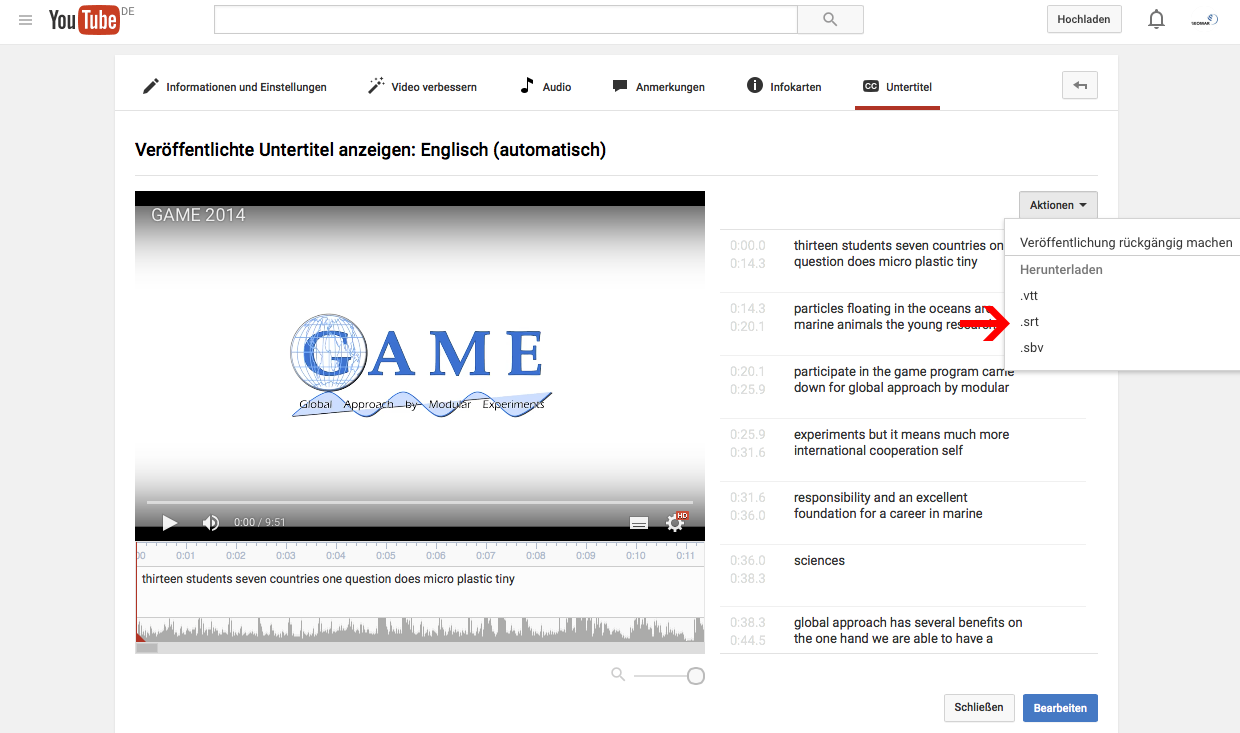Screen dimensions: 1240x733
Task: Click the back arrow button
Action: click(1079, 86)
